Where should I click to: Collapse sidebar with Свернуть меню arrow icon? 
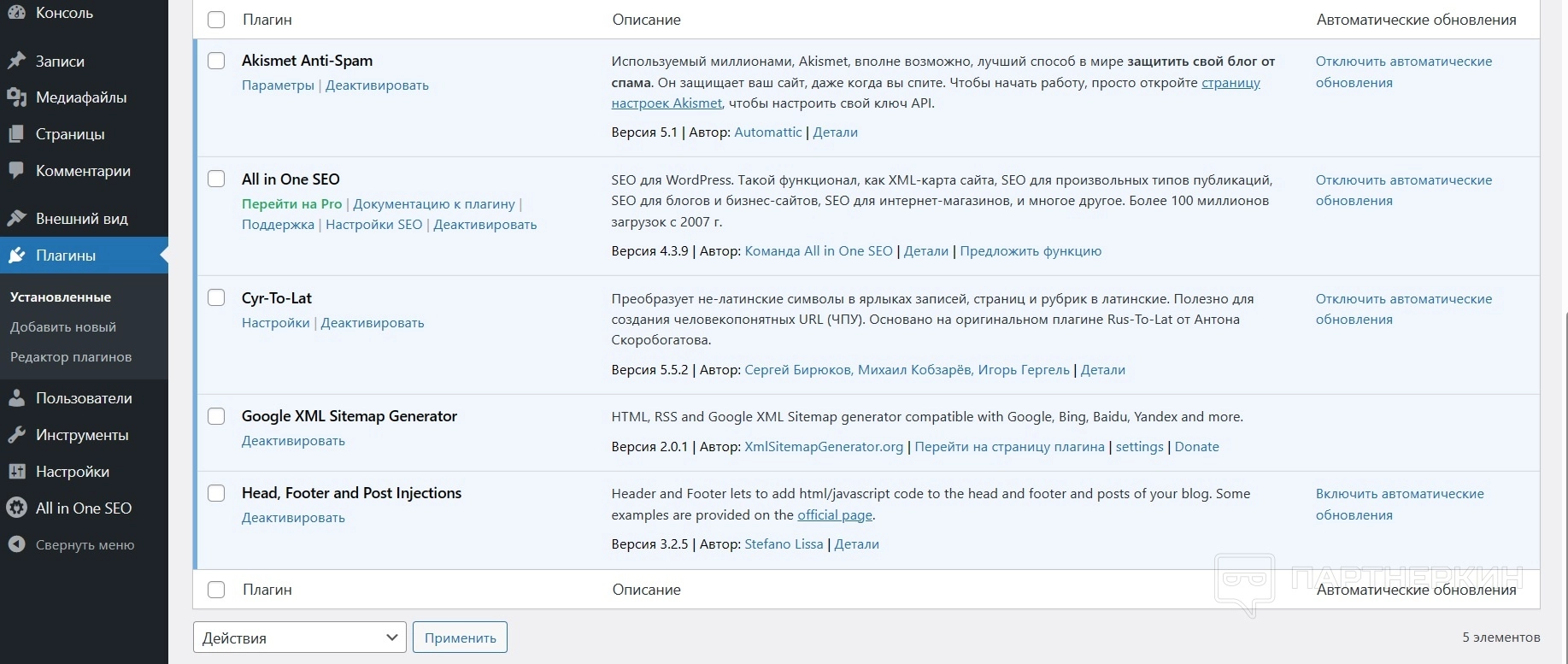(x=16, y=544)
